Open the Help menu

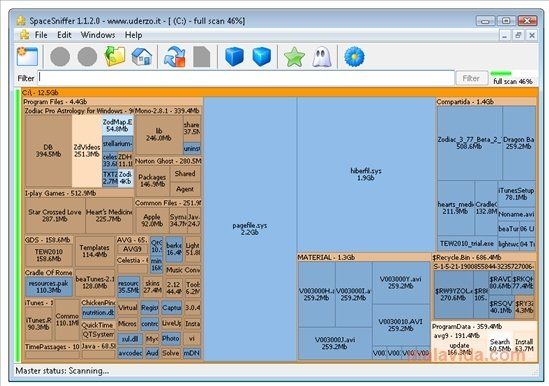133,35
